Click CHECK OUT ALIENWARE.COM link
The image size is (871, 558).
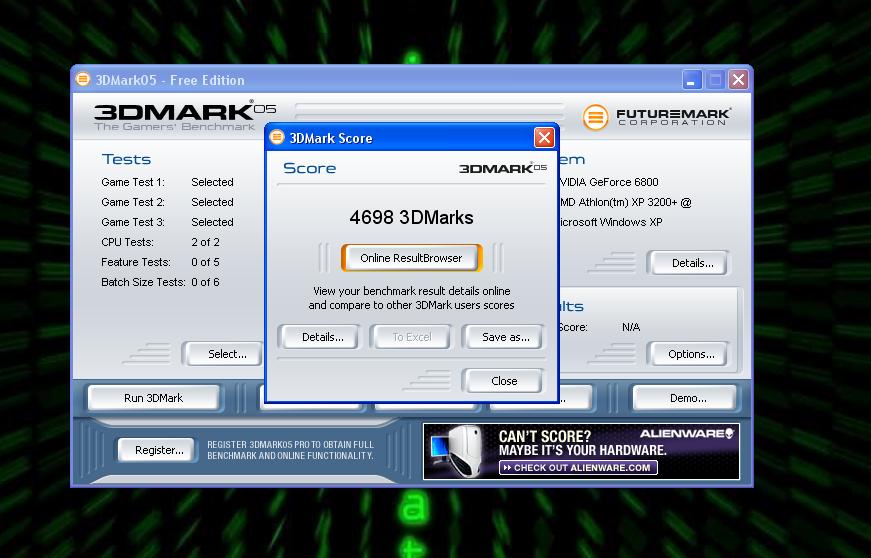578,468
